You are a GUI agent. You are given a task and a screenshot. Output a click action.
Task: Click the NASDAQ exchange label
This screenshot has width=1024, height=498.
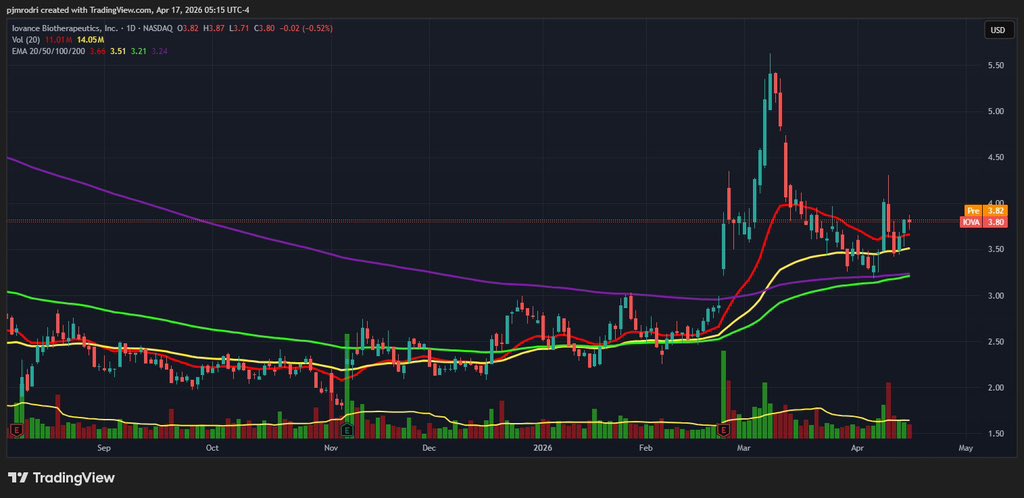(x=157, y=29)
